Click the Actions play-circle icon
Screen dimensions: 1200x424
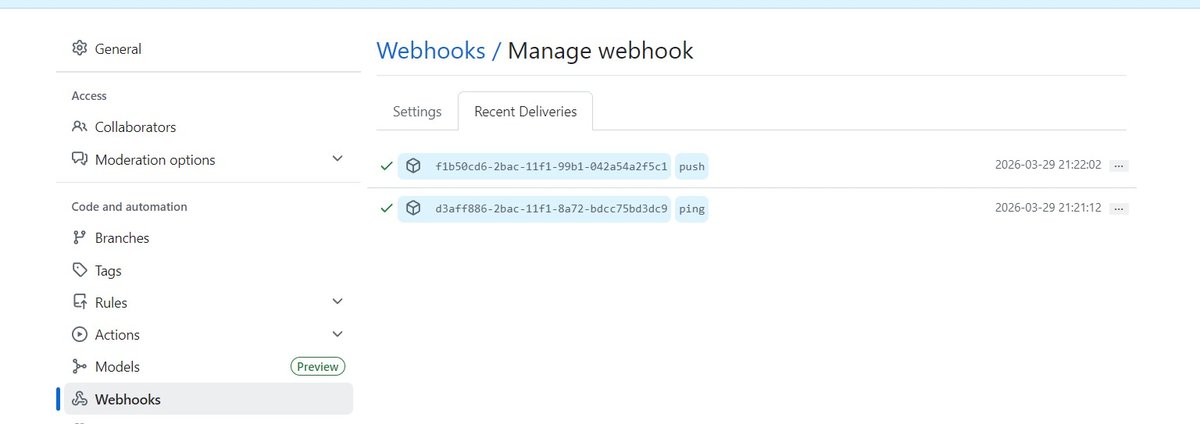(80, 335)
